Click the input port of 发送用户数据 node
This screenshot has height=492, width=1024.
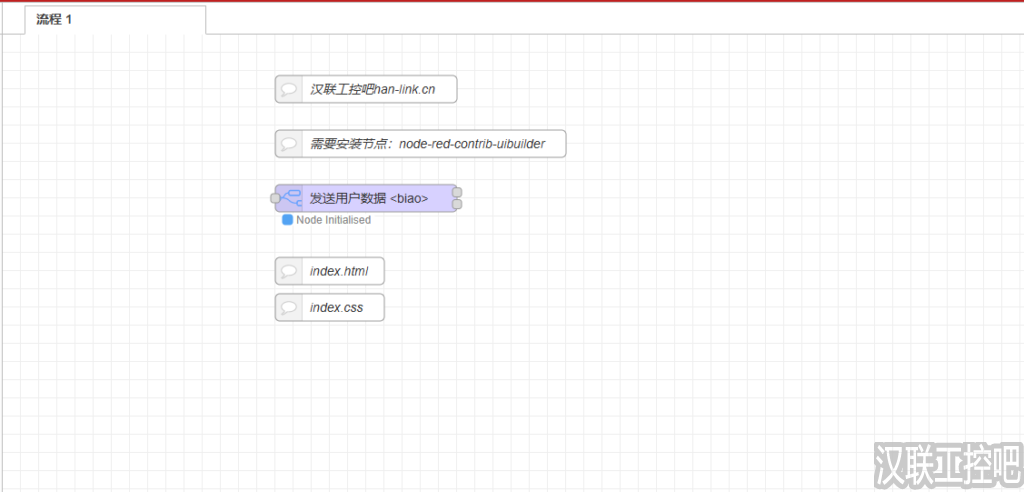coord(275,198)
